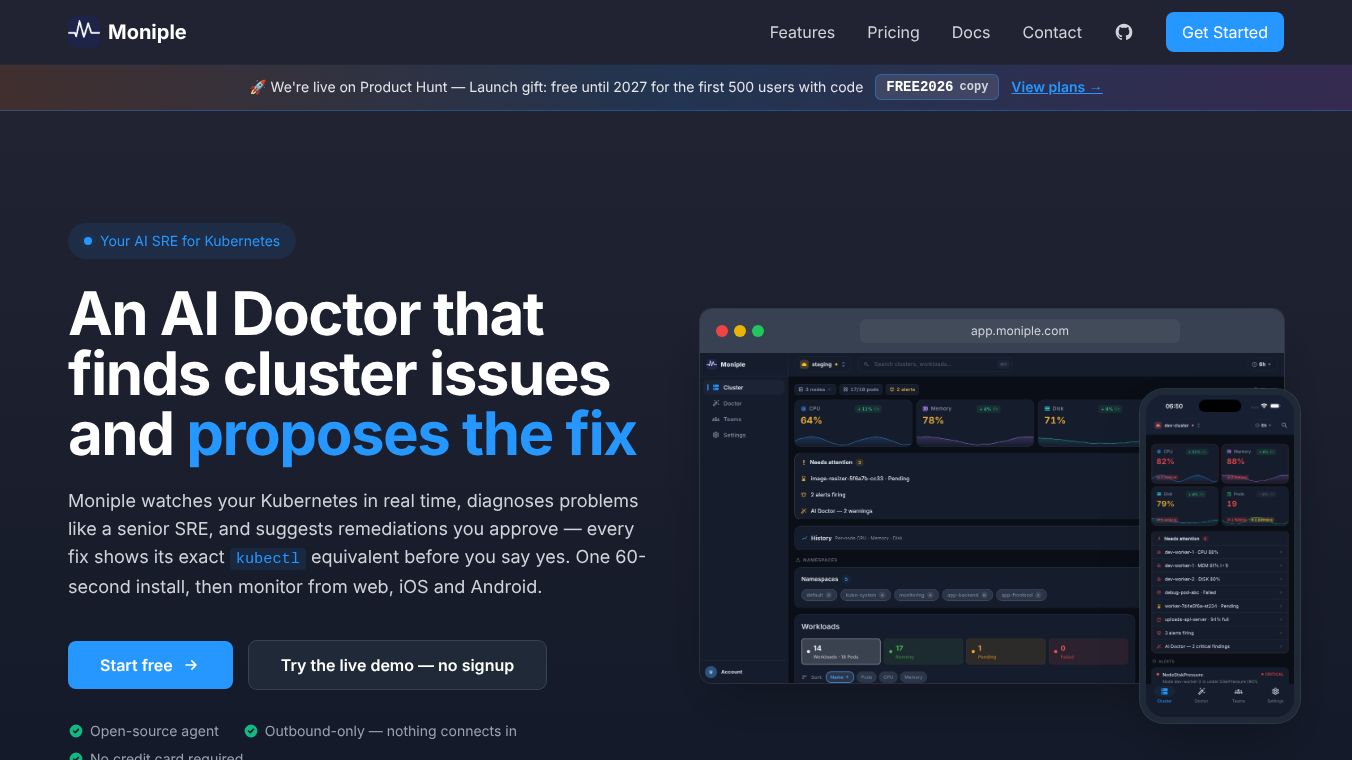Click the 17/18 pods chip in desktop preview
Viewport: 1352px width, 760px height.
[860, 389]
